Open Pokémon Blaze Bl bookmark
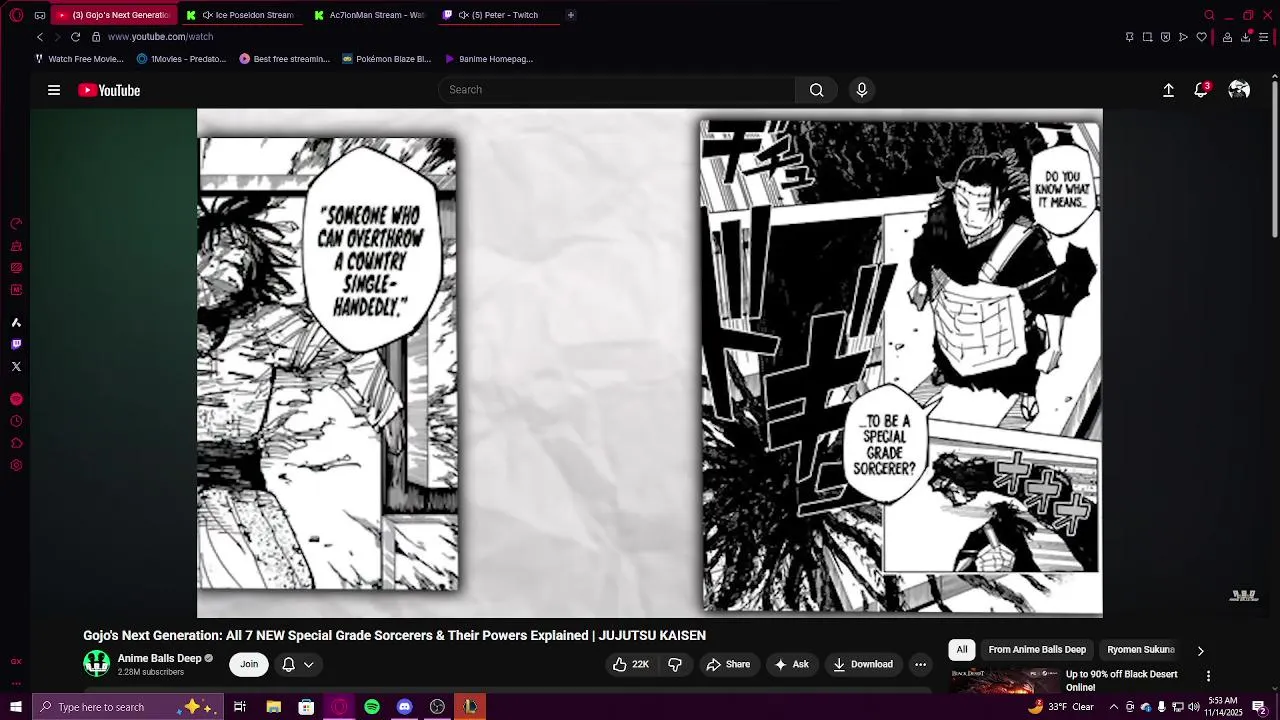 [386, 59]
